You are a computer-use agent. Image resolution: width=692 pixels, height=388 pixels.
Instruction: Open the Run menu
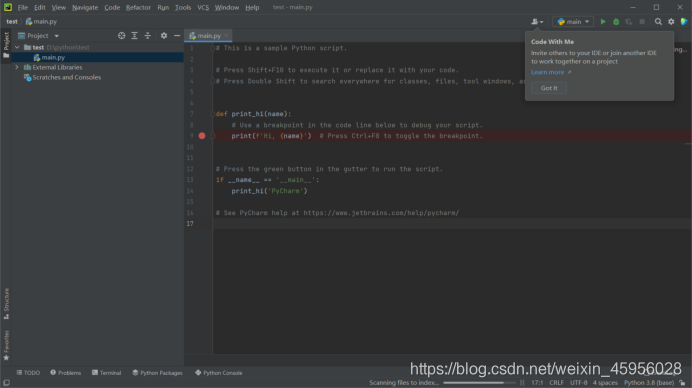pos(163,8)
